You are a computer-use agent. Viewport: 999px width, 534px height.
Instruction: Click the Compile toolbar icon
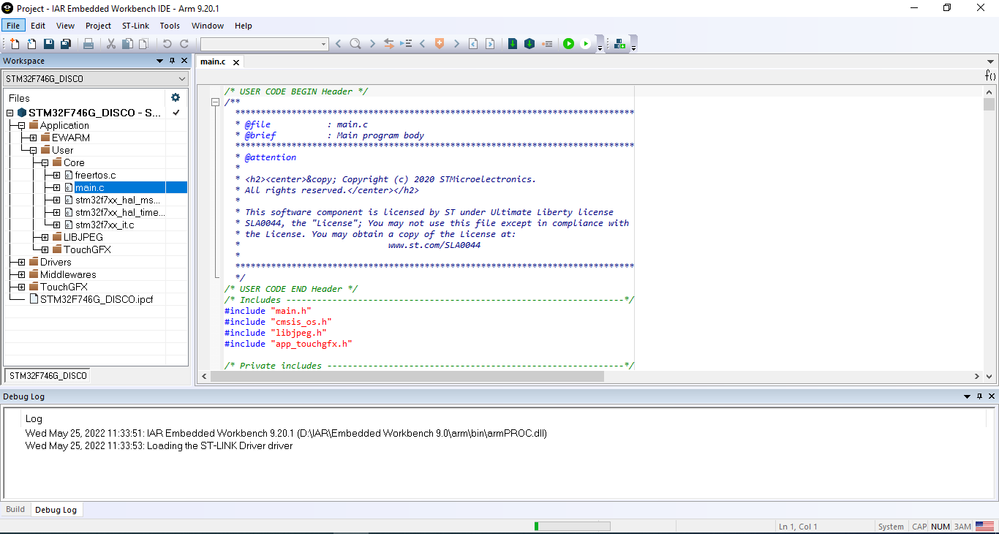[x=512, y=43]
